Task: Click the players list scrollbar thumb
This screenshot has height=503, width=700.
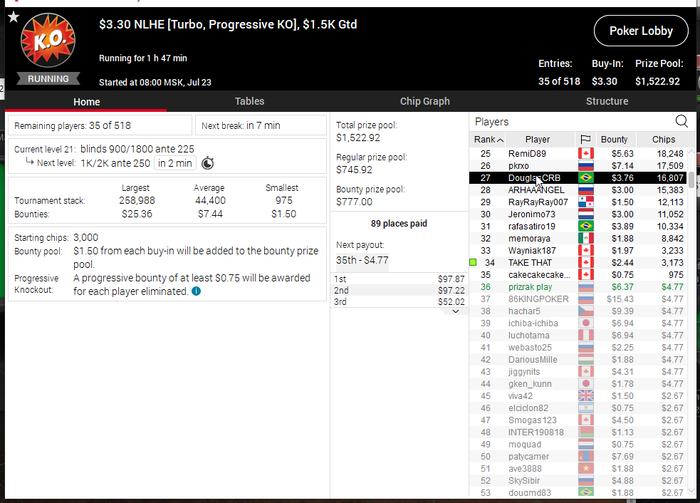Action: tap(692, 180)
